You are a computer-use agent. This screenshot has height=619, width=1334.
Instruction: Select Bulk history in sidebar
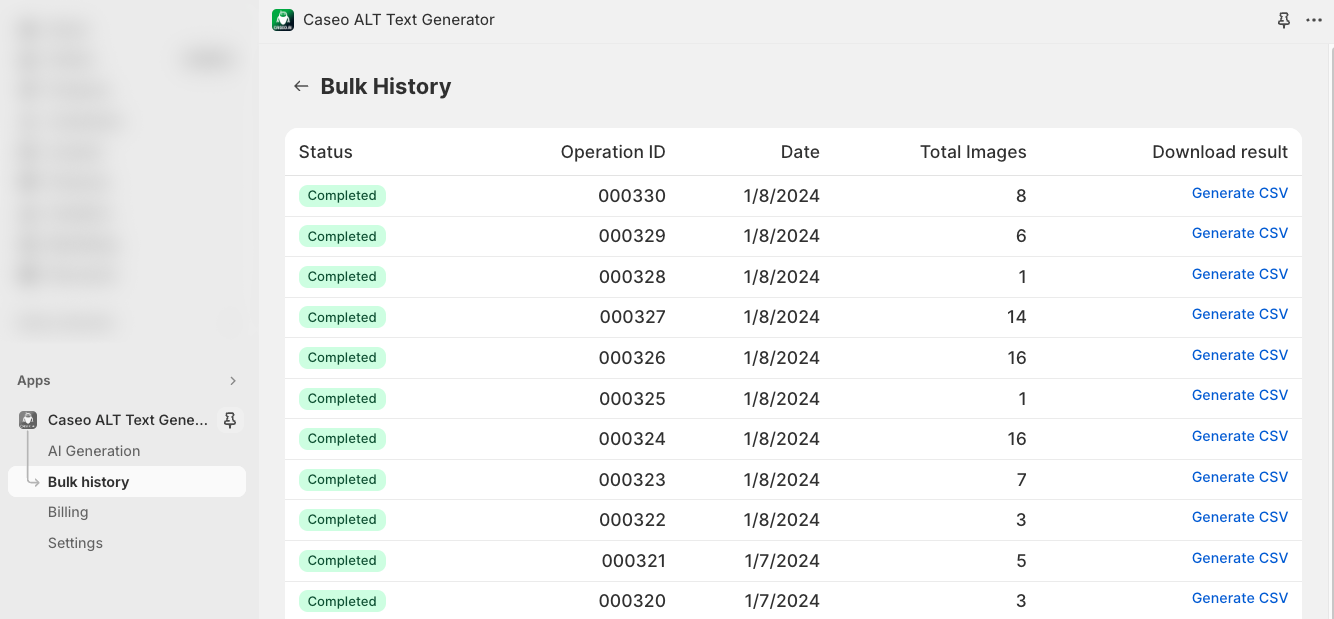pos(88,482)
